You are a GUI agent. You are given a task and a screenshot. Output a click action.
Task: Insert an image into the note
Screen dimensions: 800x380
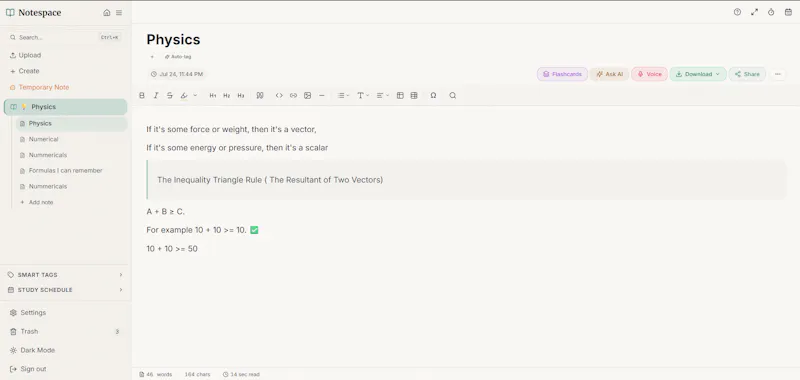click(308, 95)
